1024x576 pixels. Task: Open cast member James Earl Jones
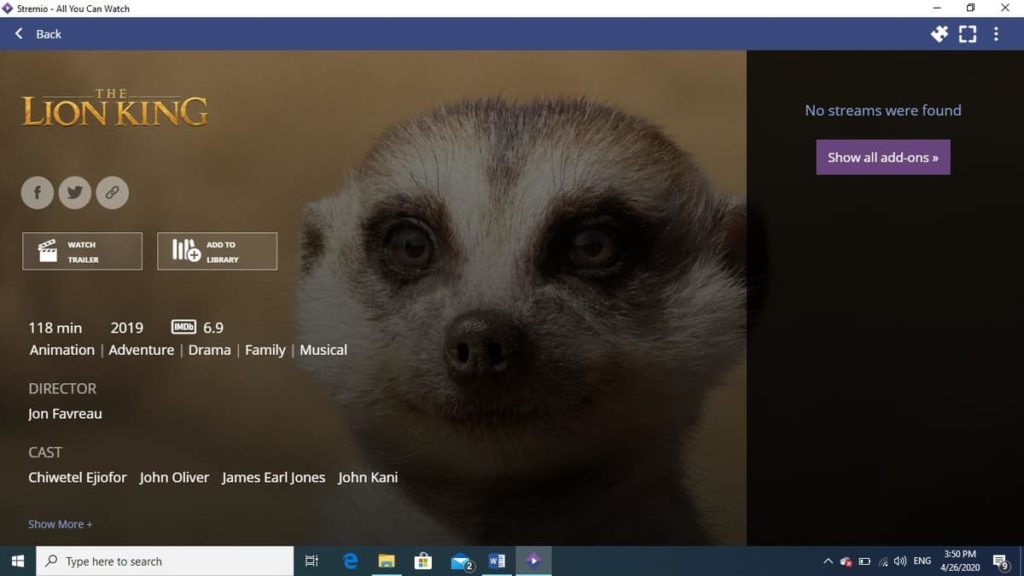(274, 477)
